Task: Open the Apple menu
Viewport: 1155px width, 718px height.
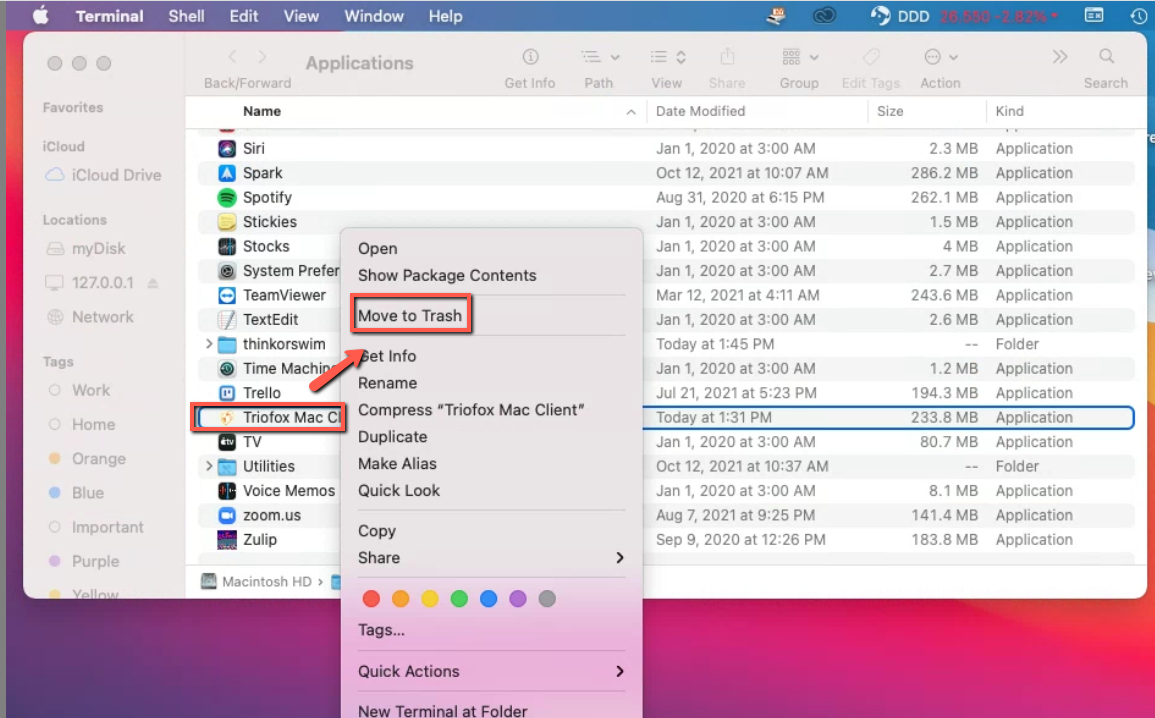Action: coord(41,15)
